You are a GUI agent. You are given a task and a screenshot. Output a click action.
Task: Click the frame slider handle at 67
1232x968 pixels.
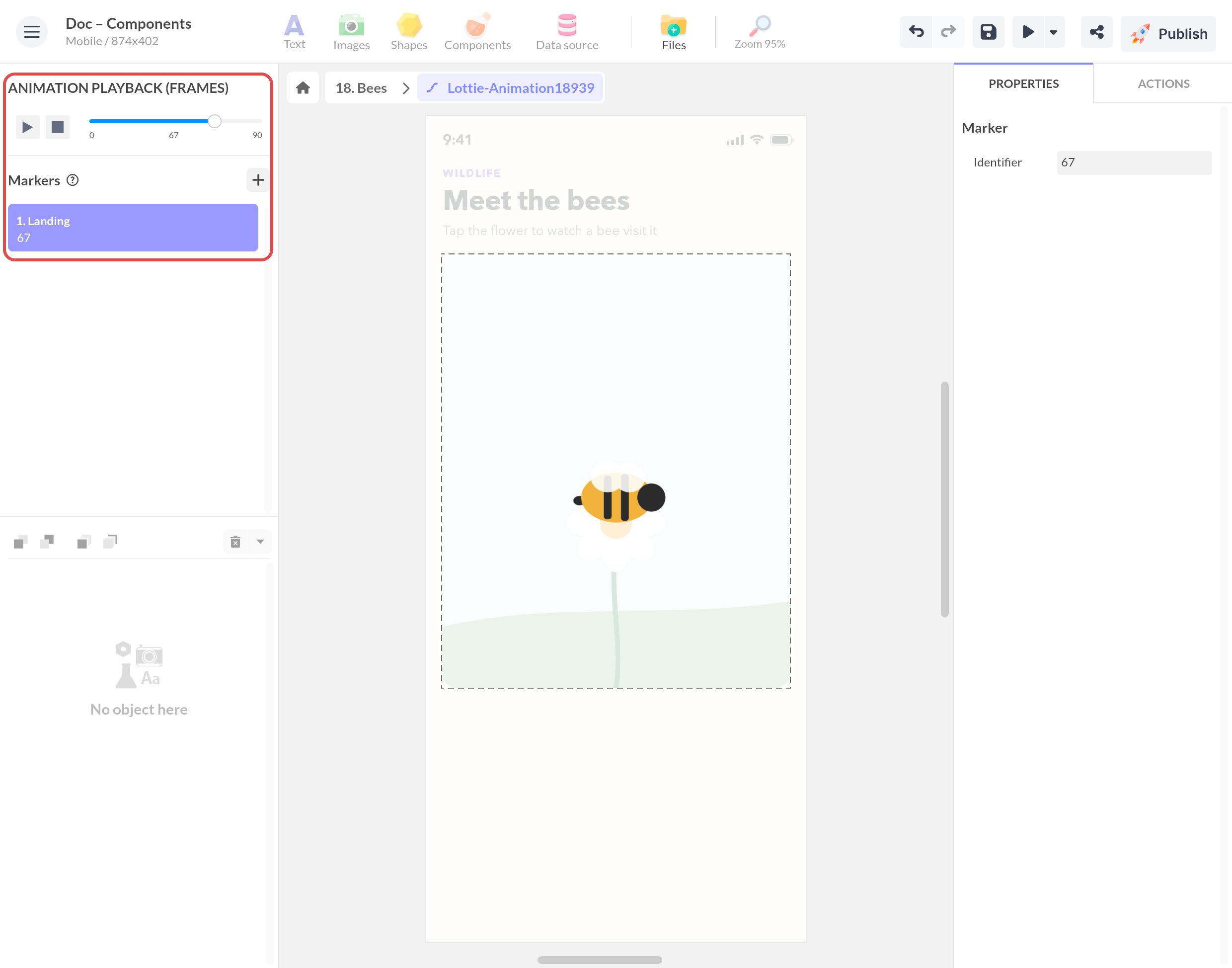click(214, 121)
